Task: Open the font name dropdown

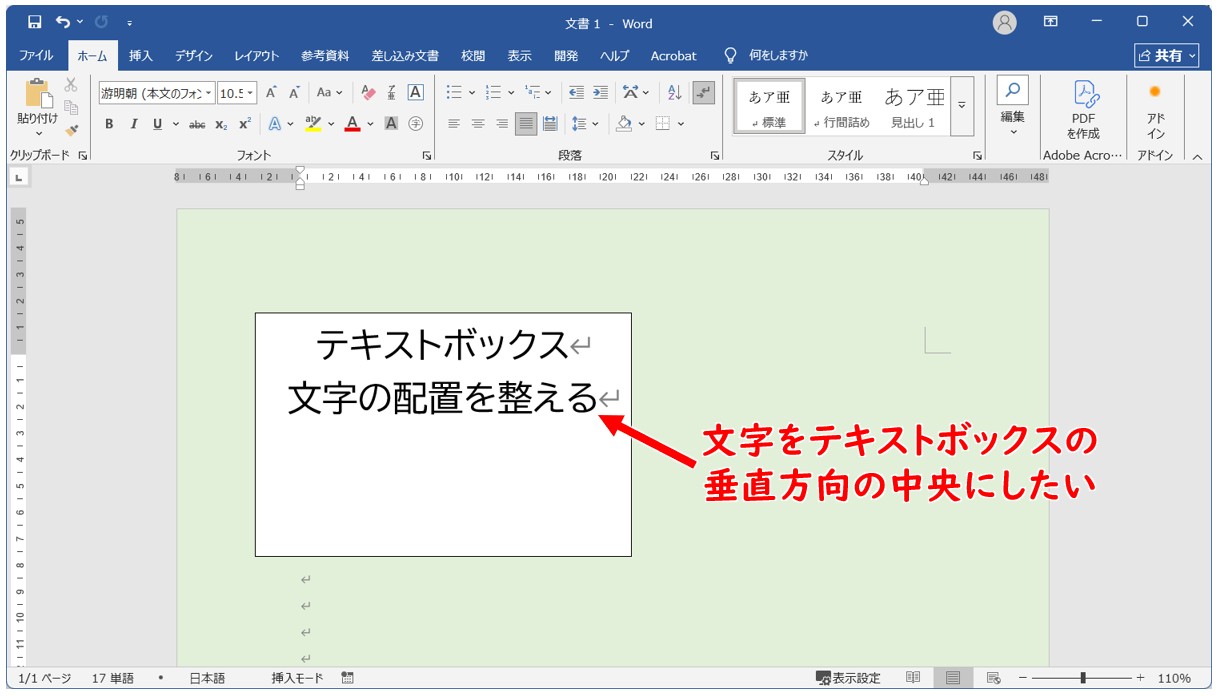Action: 210,93
